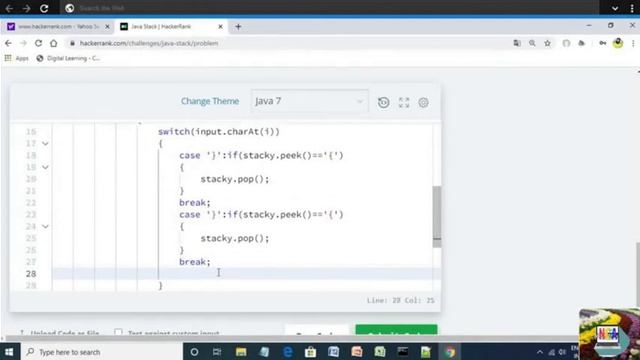Image resolution: width=640 pixels, height=360 pixels.
Task: Click the break; statement on line 27
Action: tap(195, 262)
